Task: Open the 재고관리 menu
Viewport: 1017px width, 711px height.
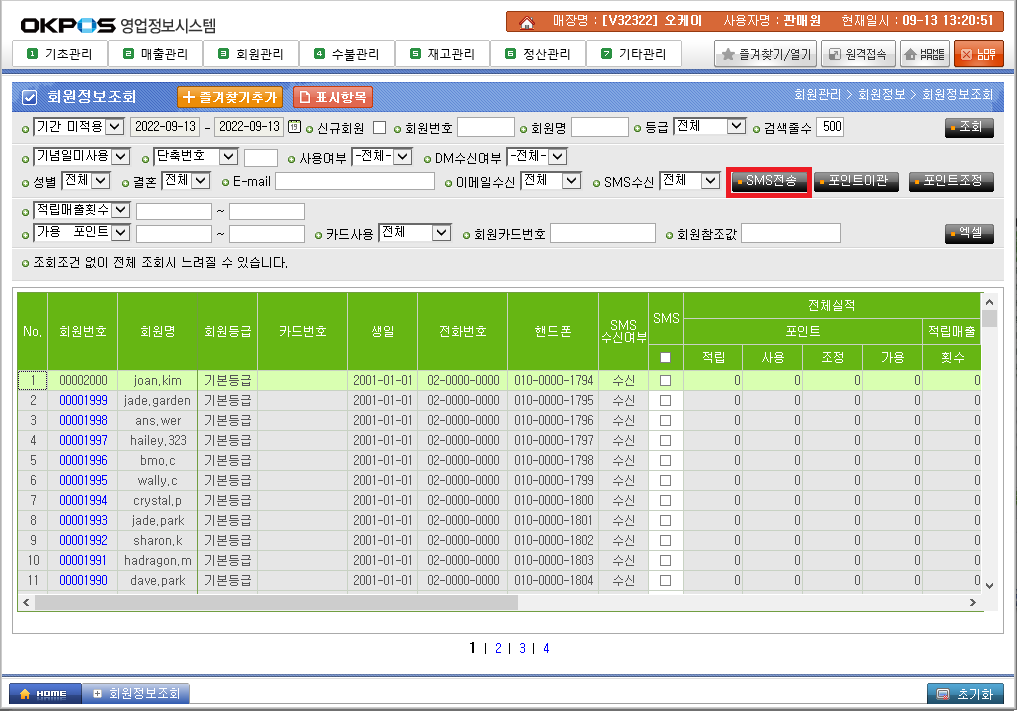Action: 443,54
